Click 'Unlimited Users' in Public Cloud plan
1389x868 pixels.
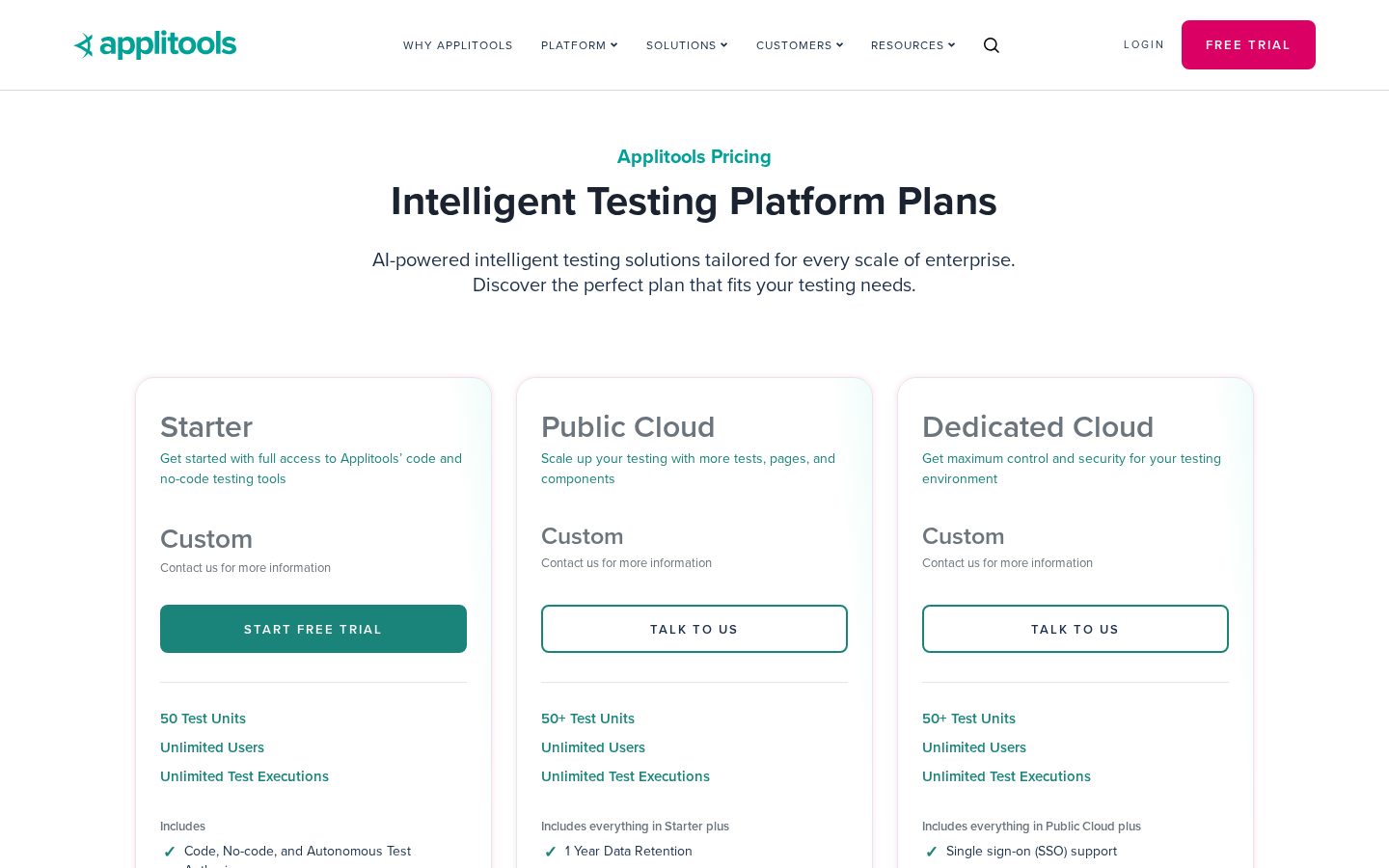pos(593,747)
